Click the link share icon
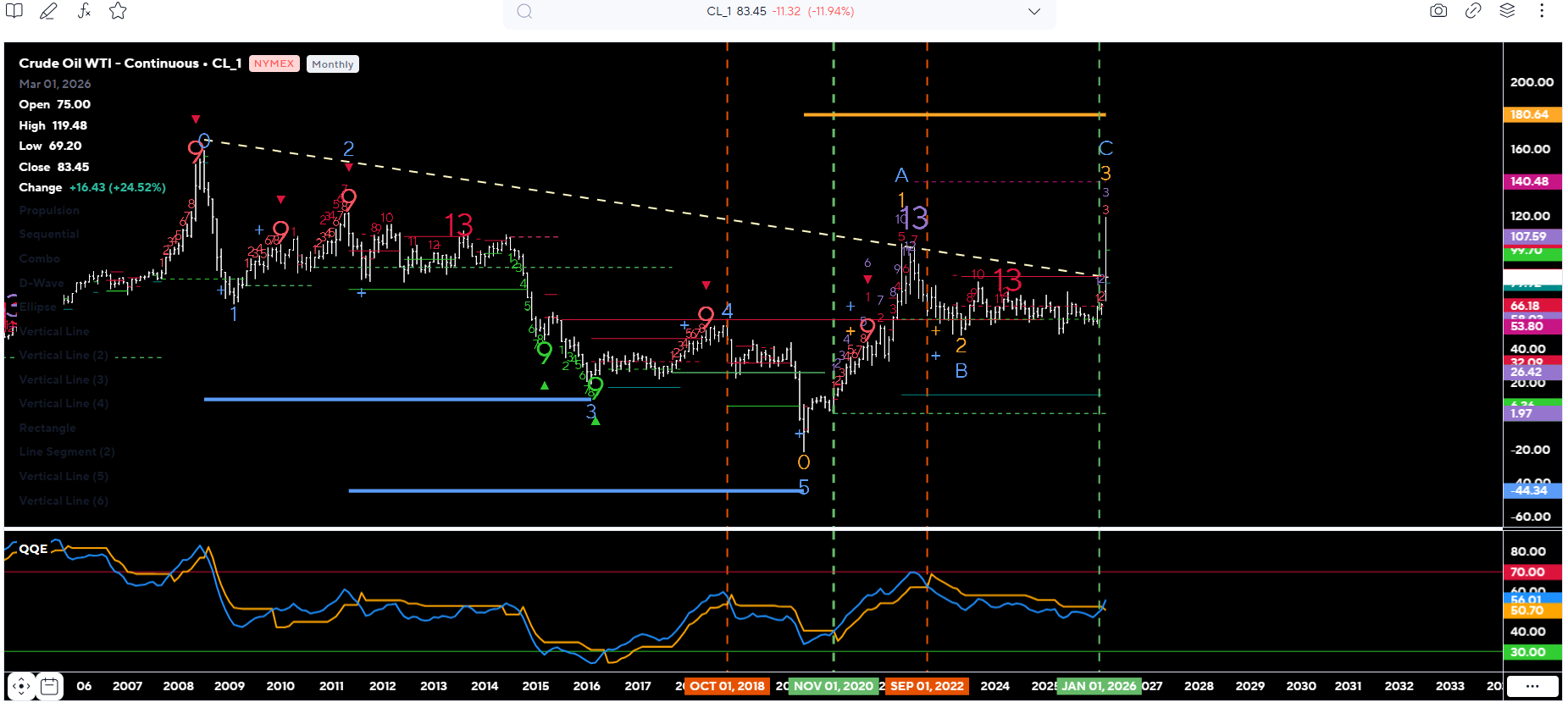This screenshot has height=708, width=1568. 1473,11
